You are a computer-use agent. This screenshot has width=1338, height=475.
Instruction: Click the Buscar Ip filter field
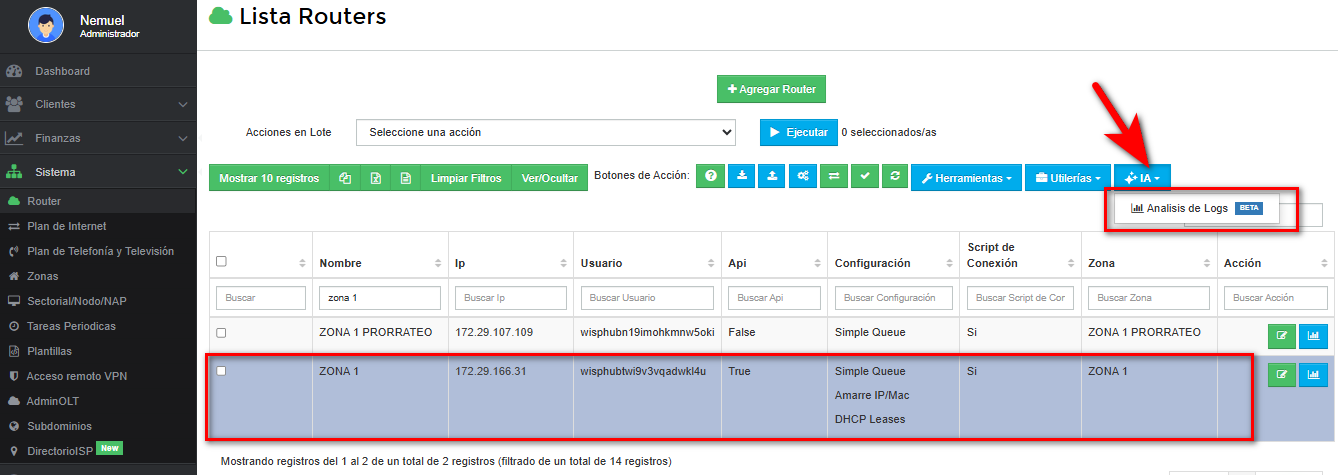coord(509,298)
